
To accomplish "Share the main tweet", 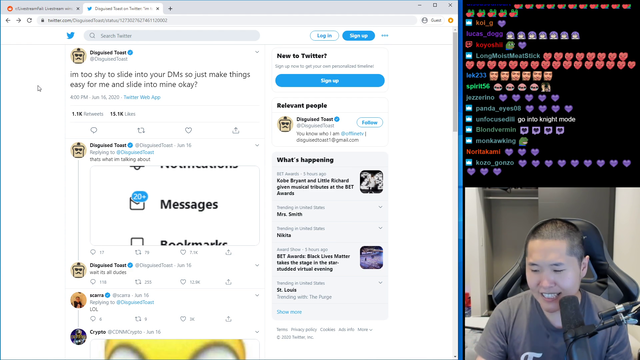I will 236,130.
